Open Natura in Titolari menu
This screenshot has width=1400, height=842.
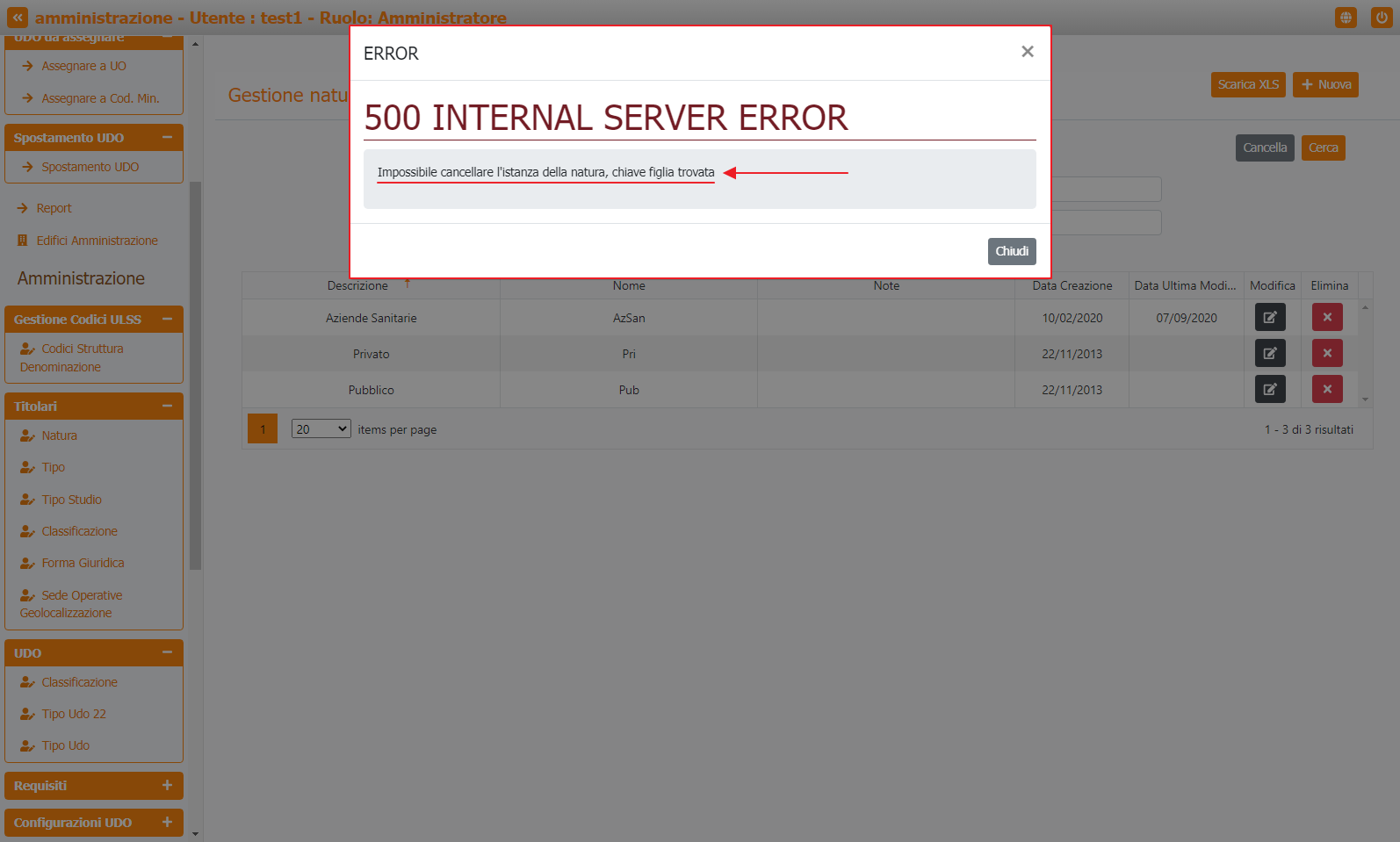pyautogui.click(x=59, y=435)
